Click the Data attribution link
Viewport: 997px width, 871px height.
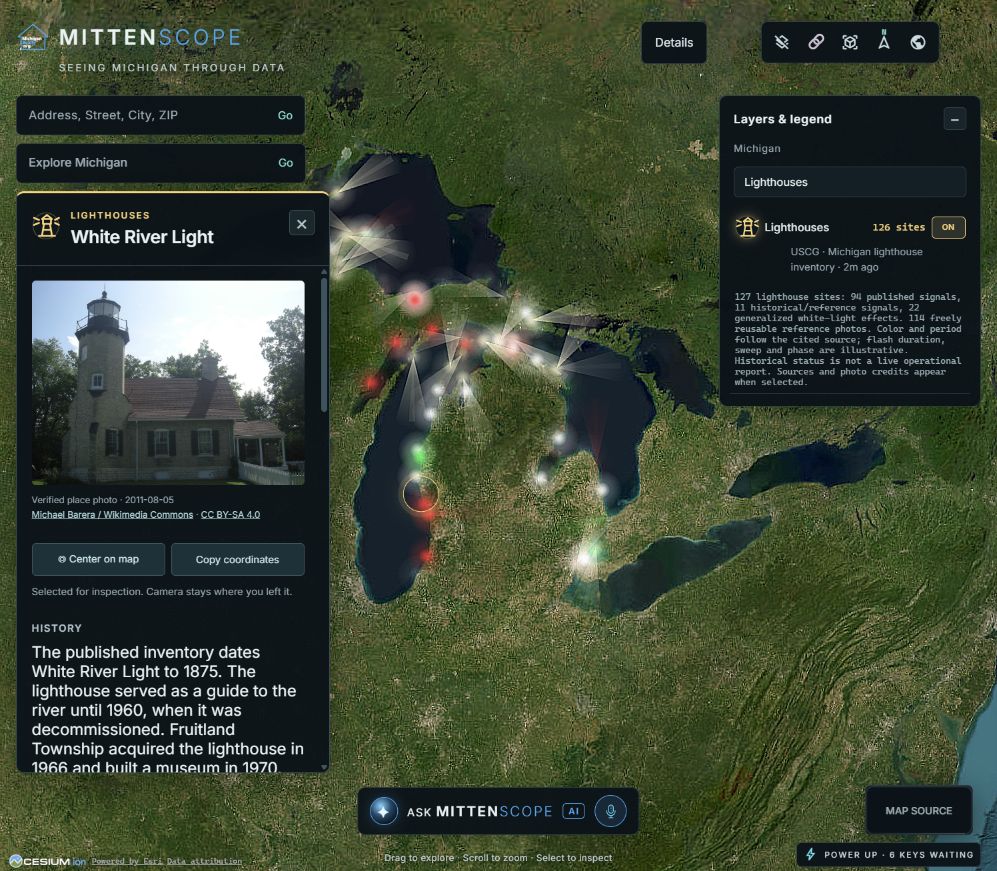click(204, 861)
